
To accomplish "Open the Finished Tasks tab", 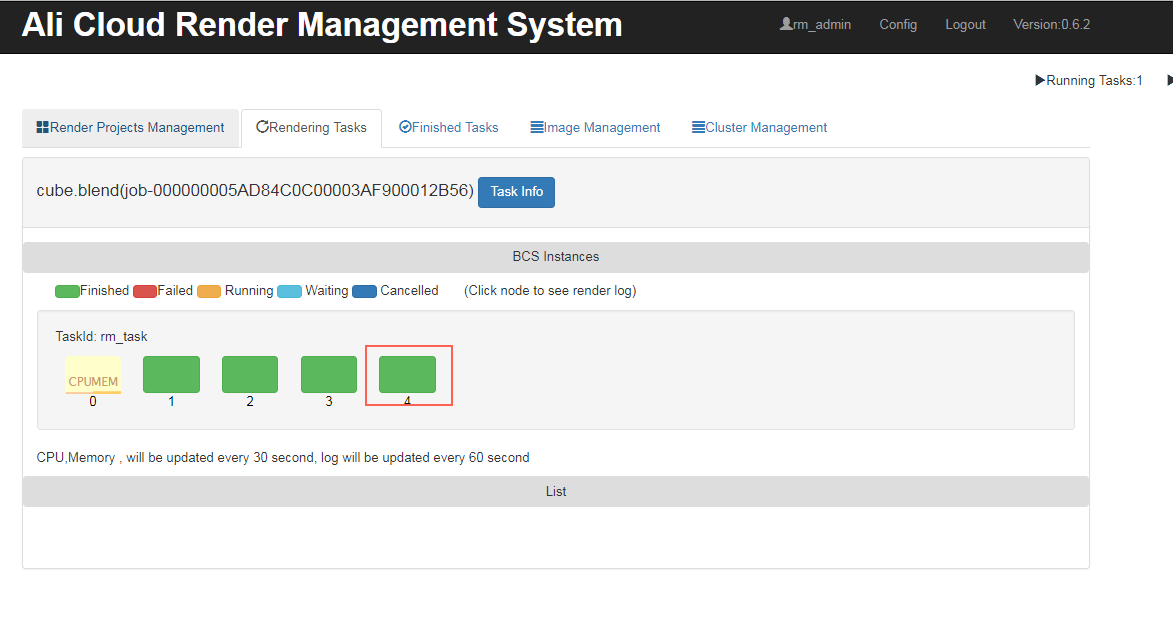I will tap(448, 128).
